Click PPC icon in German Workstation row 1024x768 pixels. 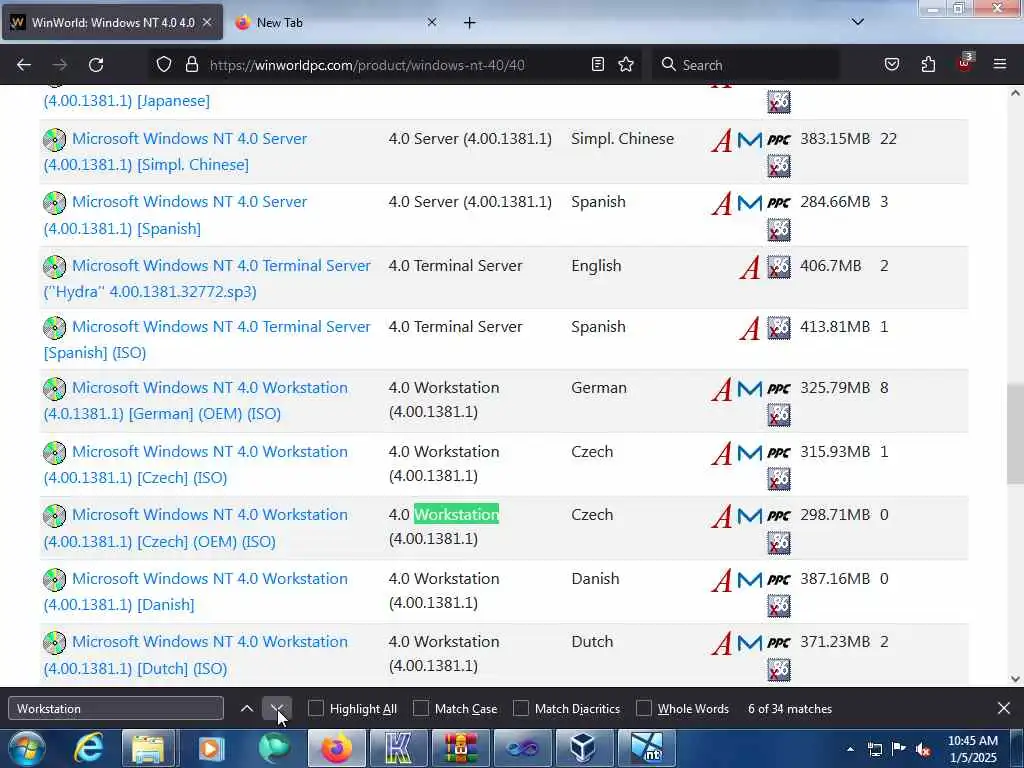point(778,389)
